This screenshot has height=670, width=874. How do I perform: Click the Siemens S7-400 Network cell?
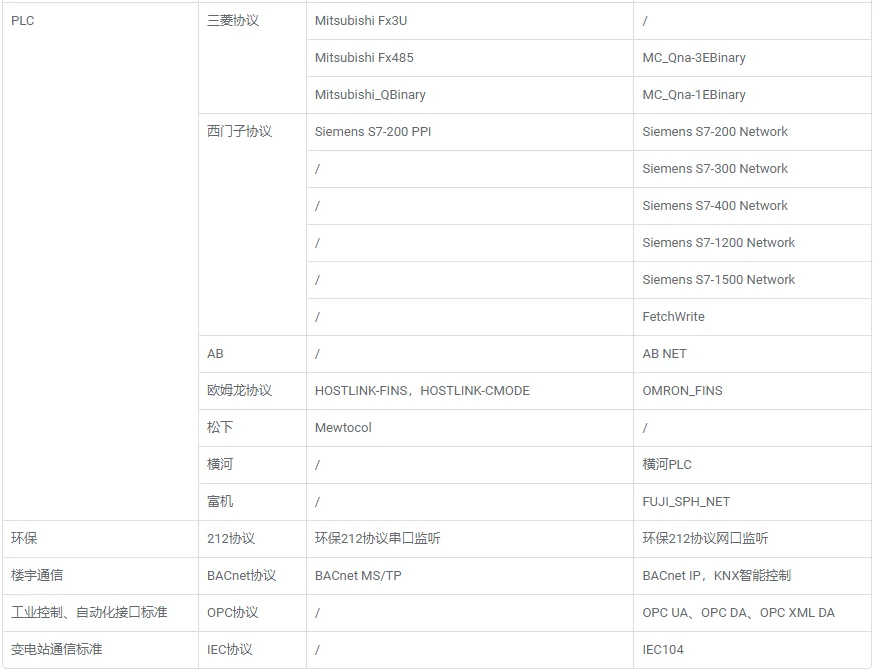752,206
